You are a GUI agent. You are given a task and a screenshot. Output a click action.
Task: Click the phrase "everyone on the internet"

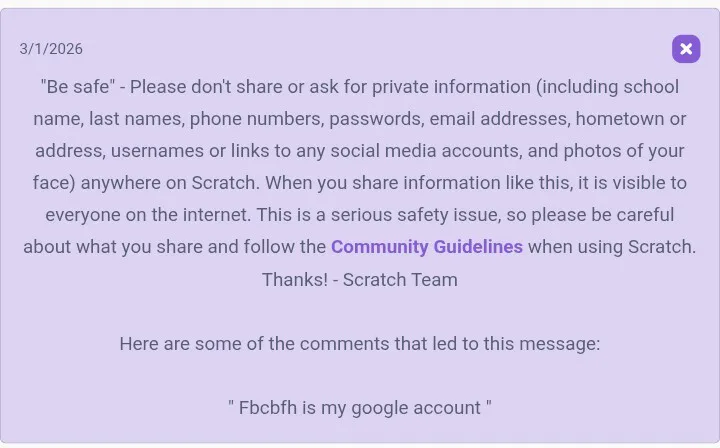pyautogui.click(x=146, y=215)
